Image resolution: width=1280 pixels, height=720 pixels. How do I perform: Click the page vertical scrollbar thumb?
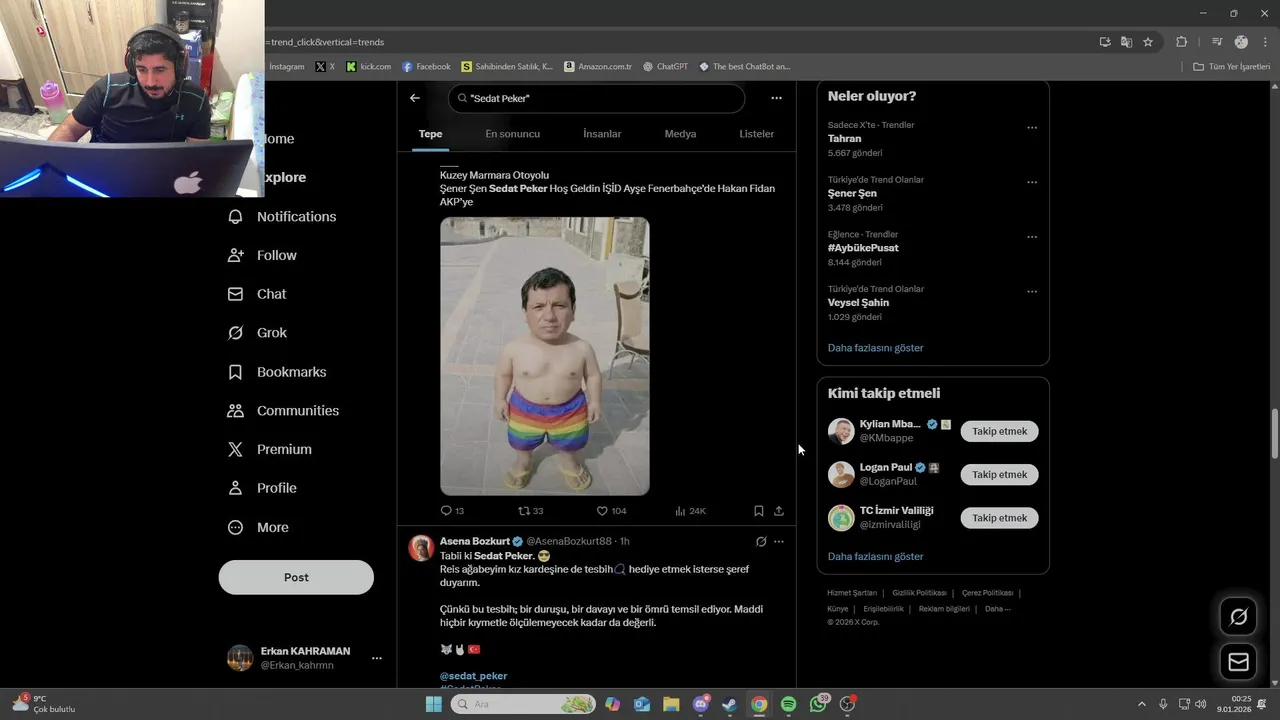pos(1274,433)
